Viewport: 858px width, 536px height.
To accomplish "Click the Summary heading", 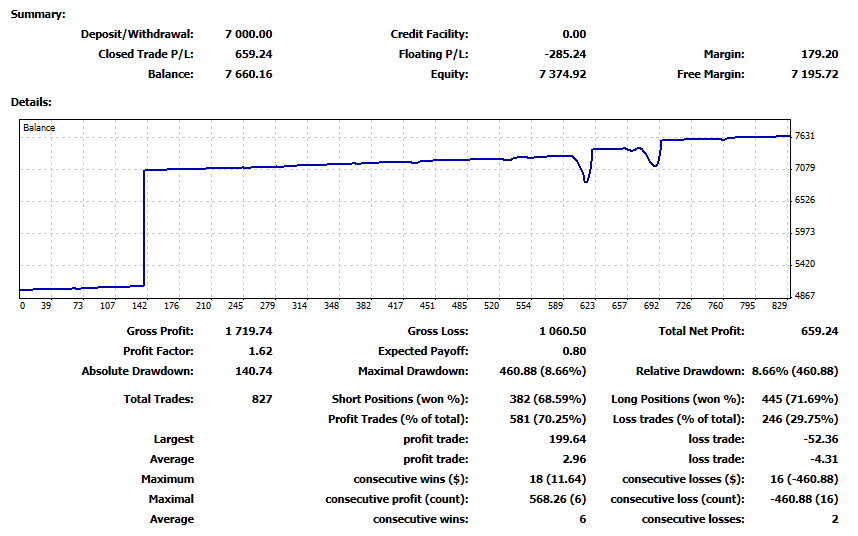I will tap(38, 14).
